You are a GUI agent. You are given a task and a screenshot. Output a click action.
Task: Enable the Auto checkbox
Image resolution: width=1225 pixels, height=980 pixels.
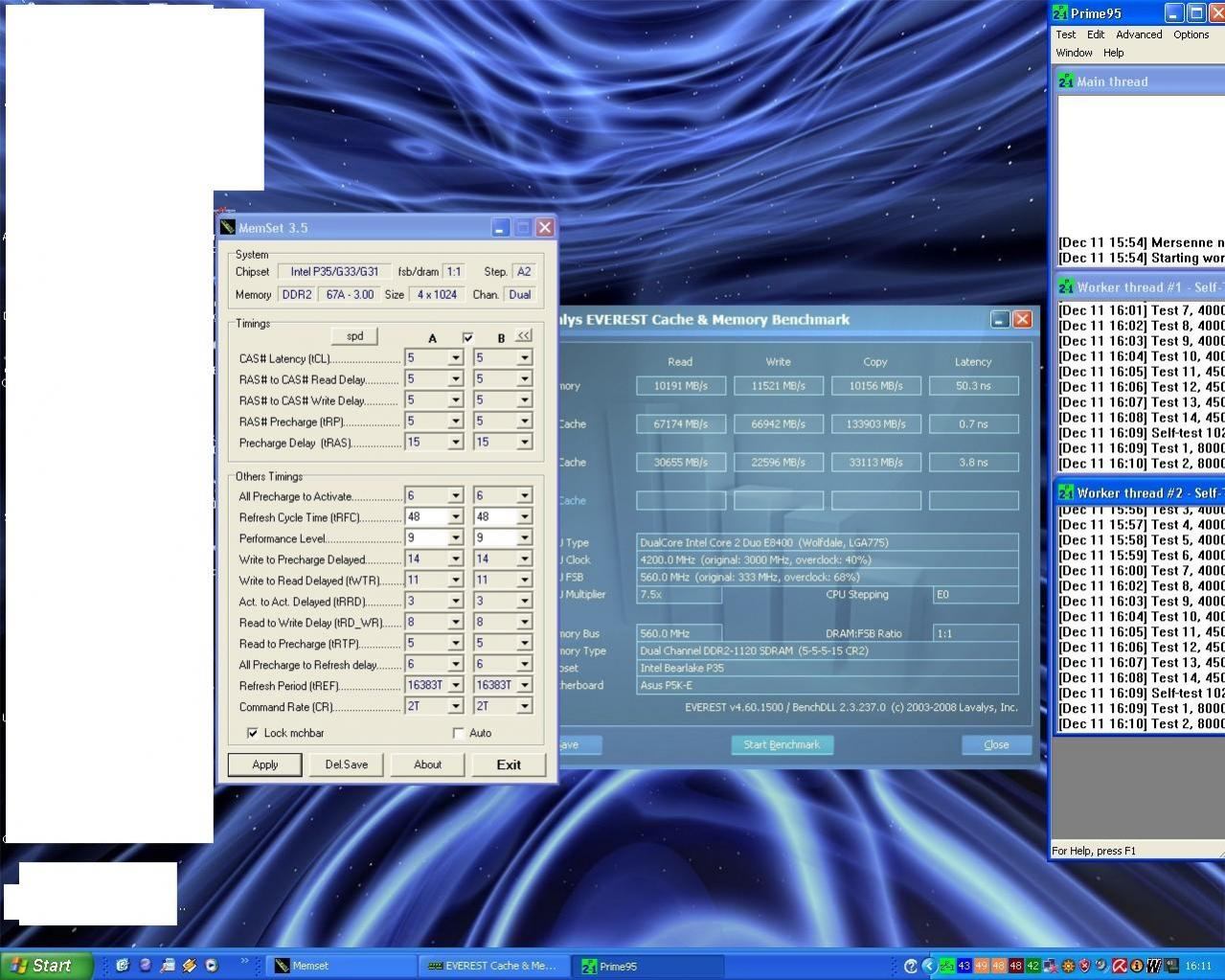point(459,733)
